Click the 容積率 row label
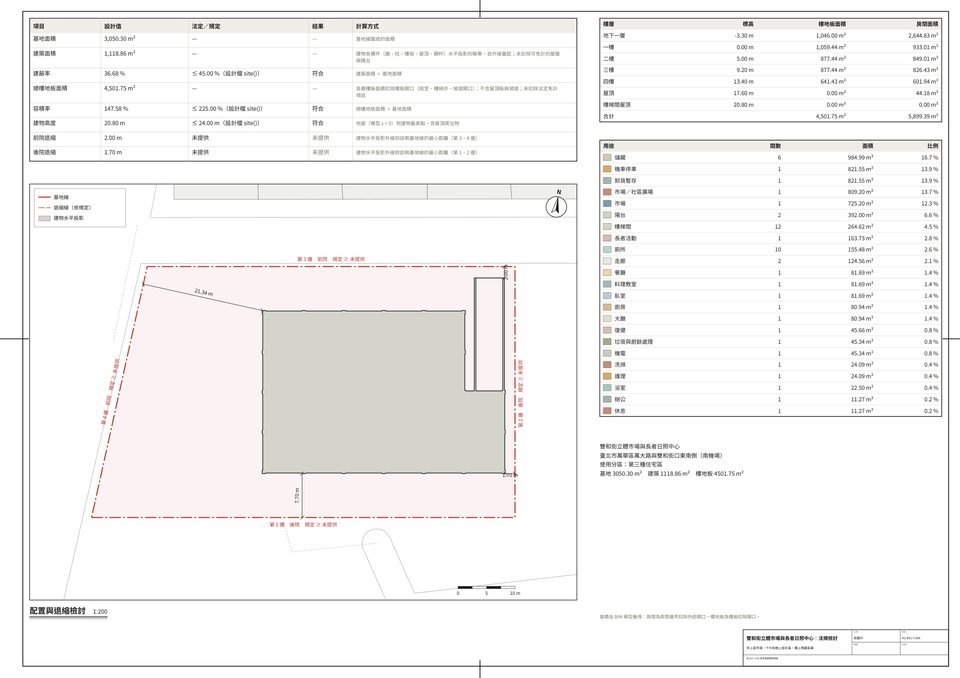 click(42, 108)
